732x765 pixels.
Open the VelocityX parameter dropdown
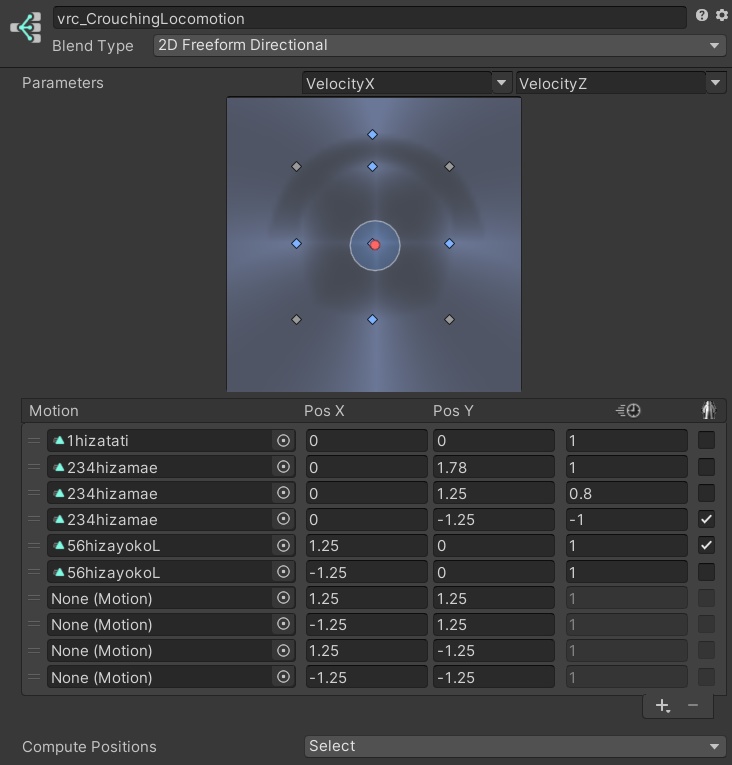coord(407,84)
